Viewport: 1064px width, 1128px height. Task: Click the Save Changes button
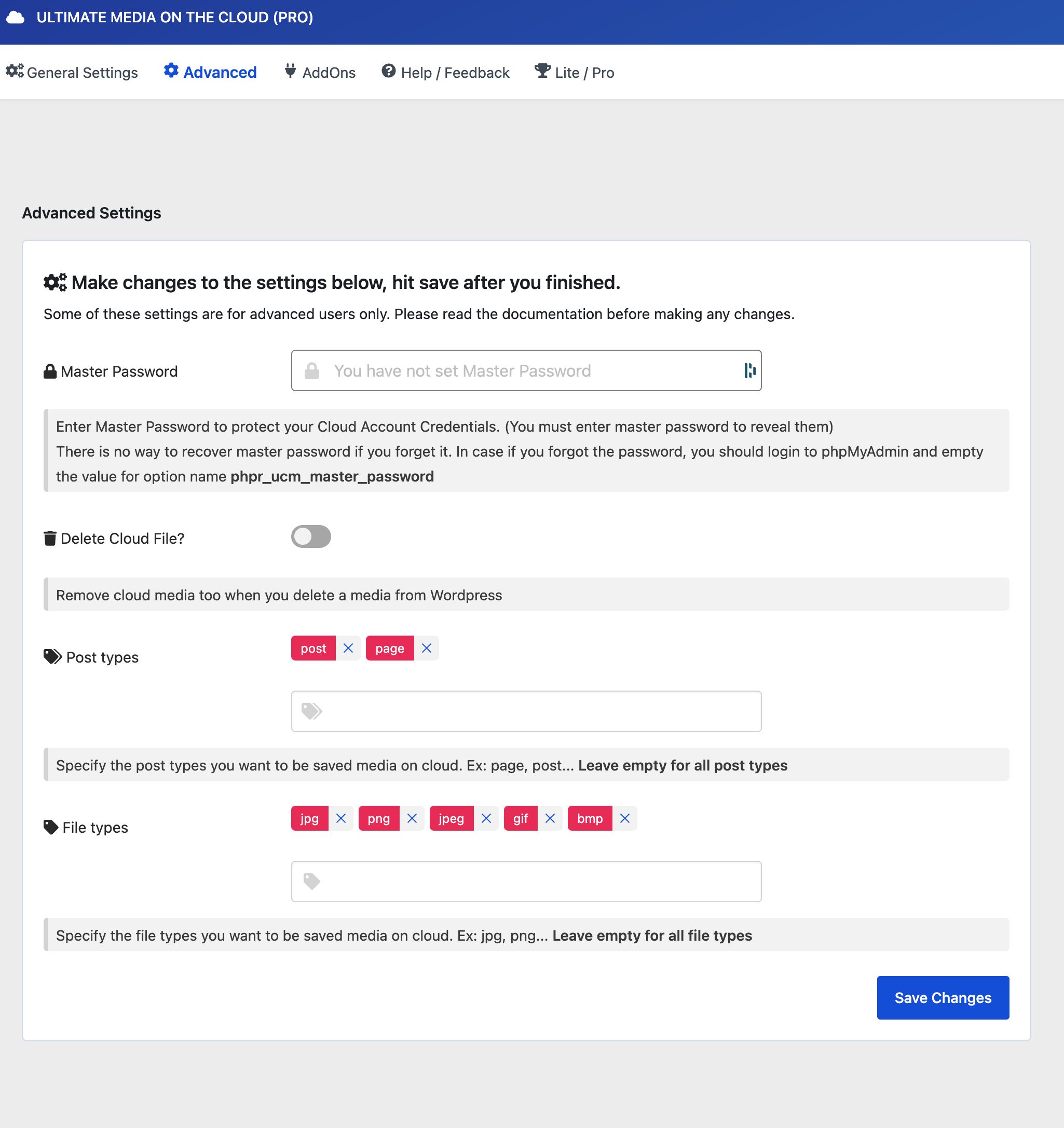(943, 997)
